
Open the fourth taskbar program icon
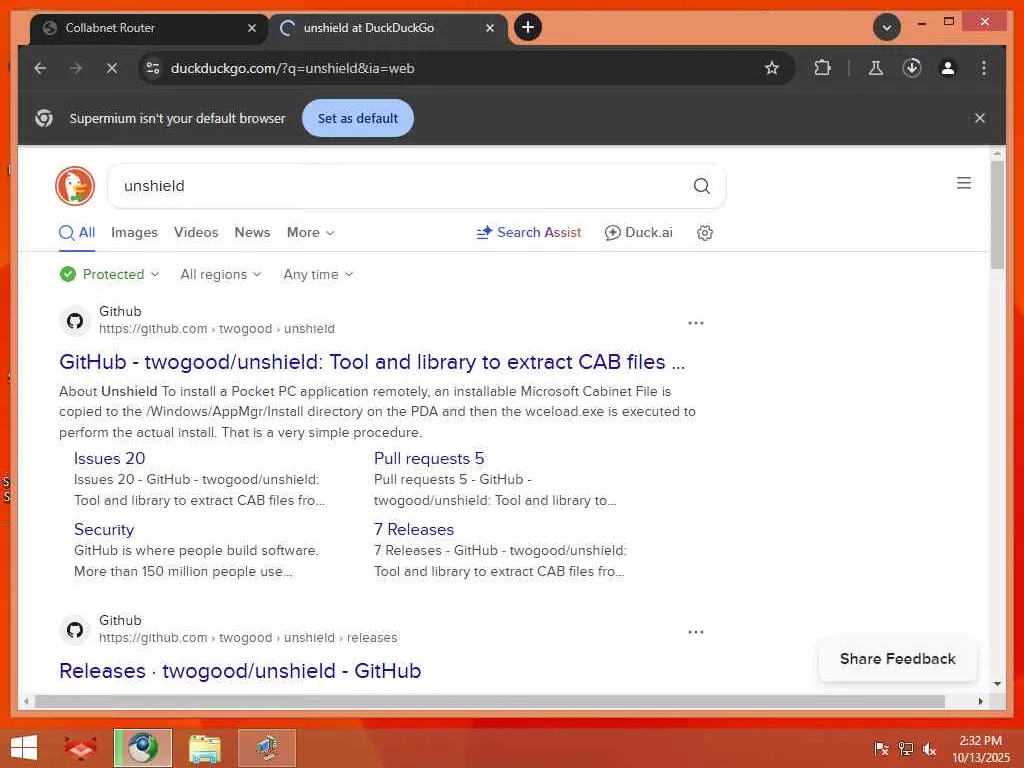coord(267,748)
